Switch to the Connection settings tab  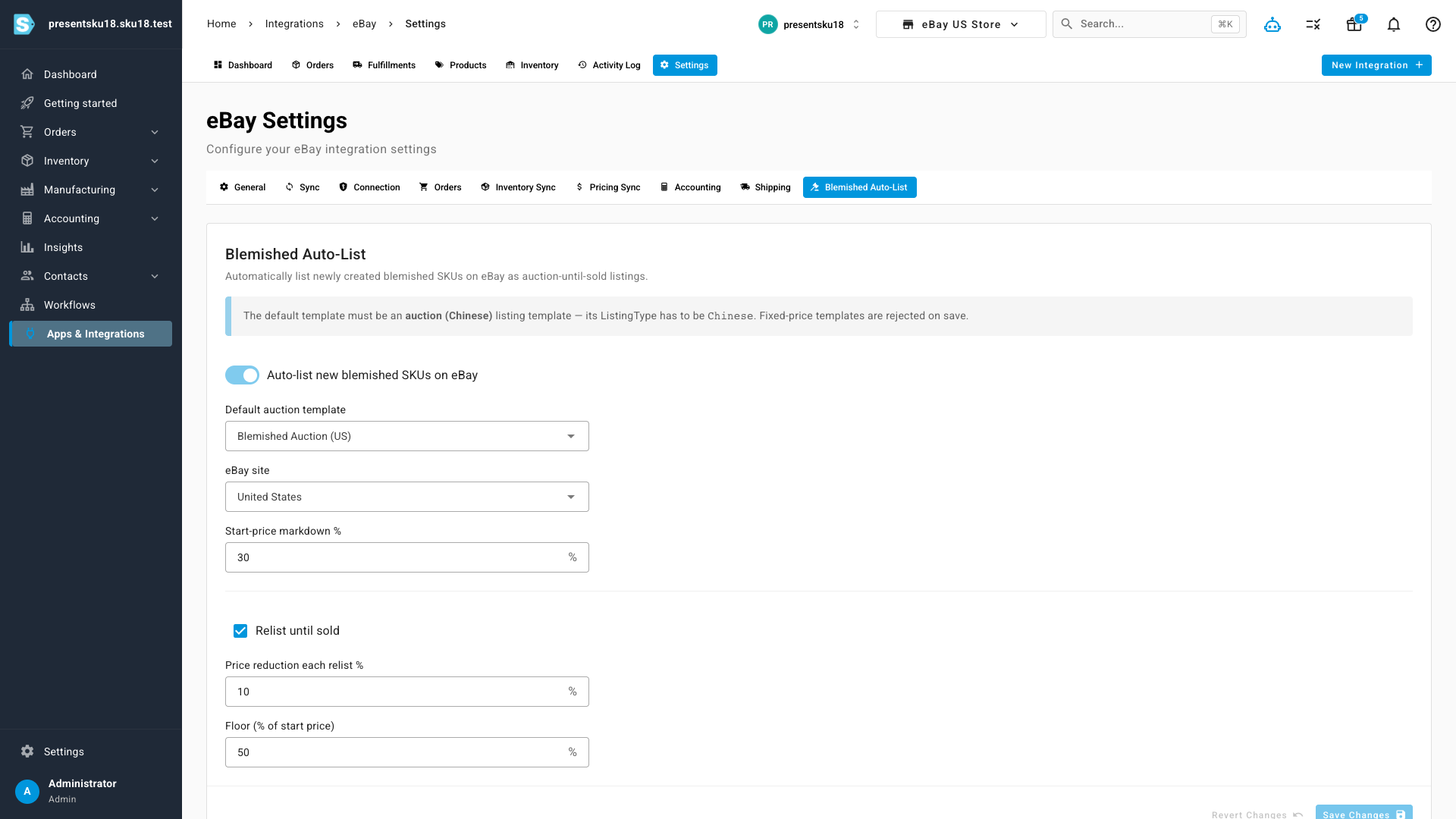(x=369, y=187)
